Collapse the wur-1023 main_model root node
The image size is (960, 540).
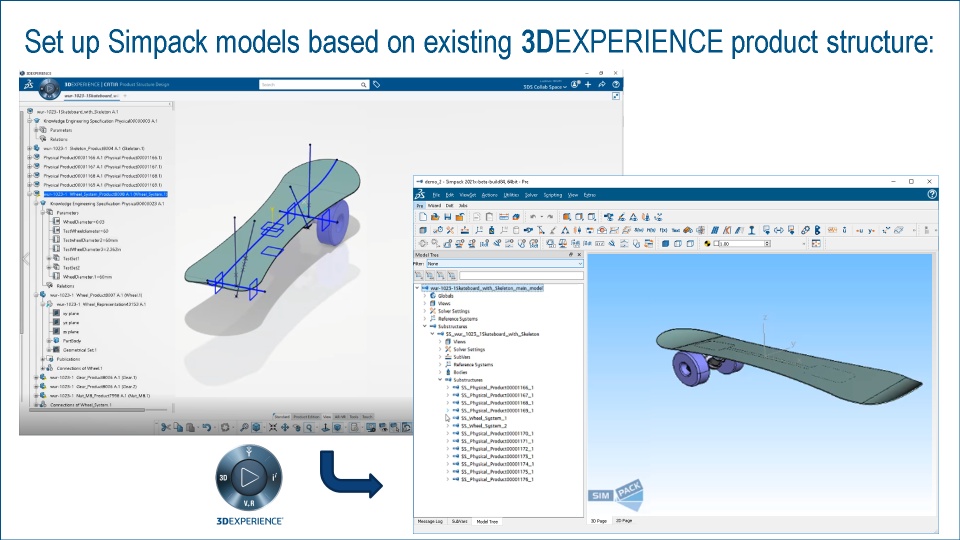pyautogui.click(x=418, y=288)
